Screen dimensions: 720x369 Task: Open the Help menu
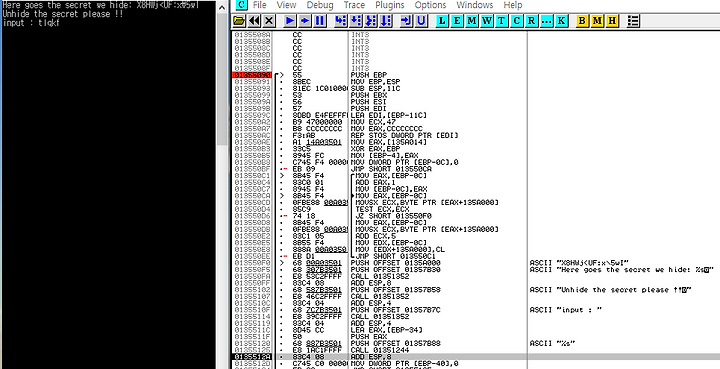(x=512, y=5)
